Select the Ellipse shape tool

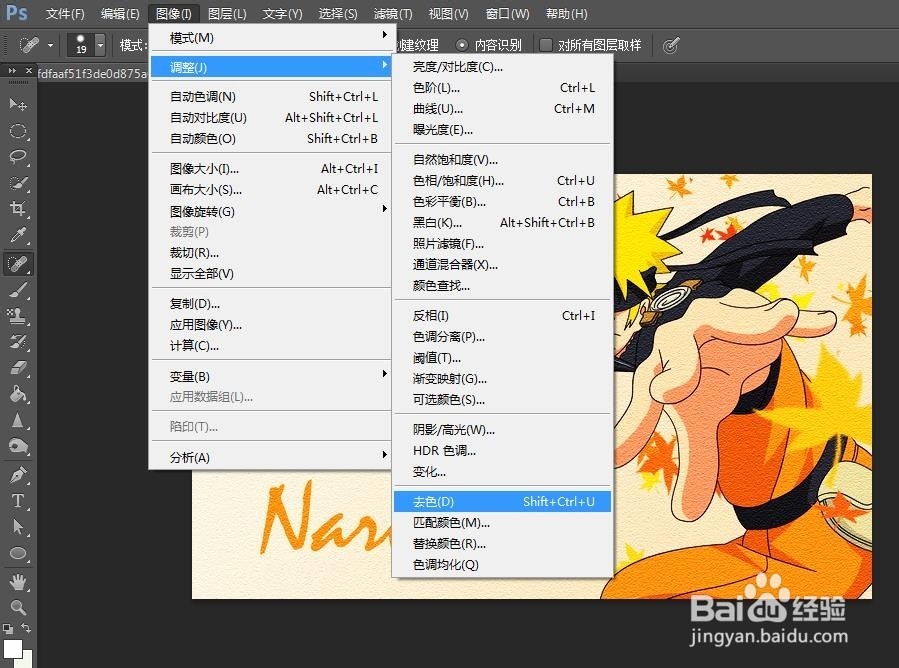tap(18, 553)
